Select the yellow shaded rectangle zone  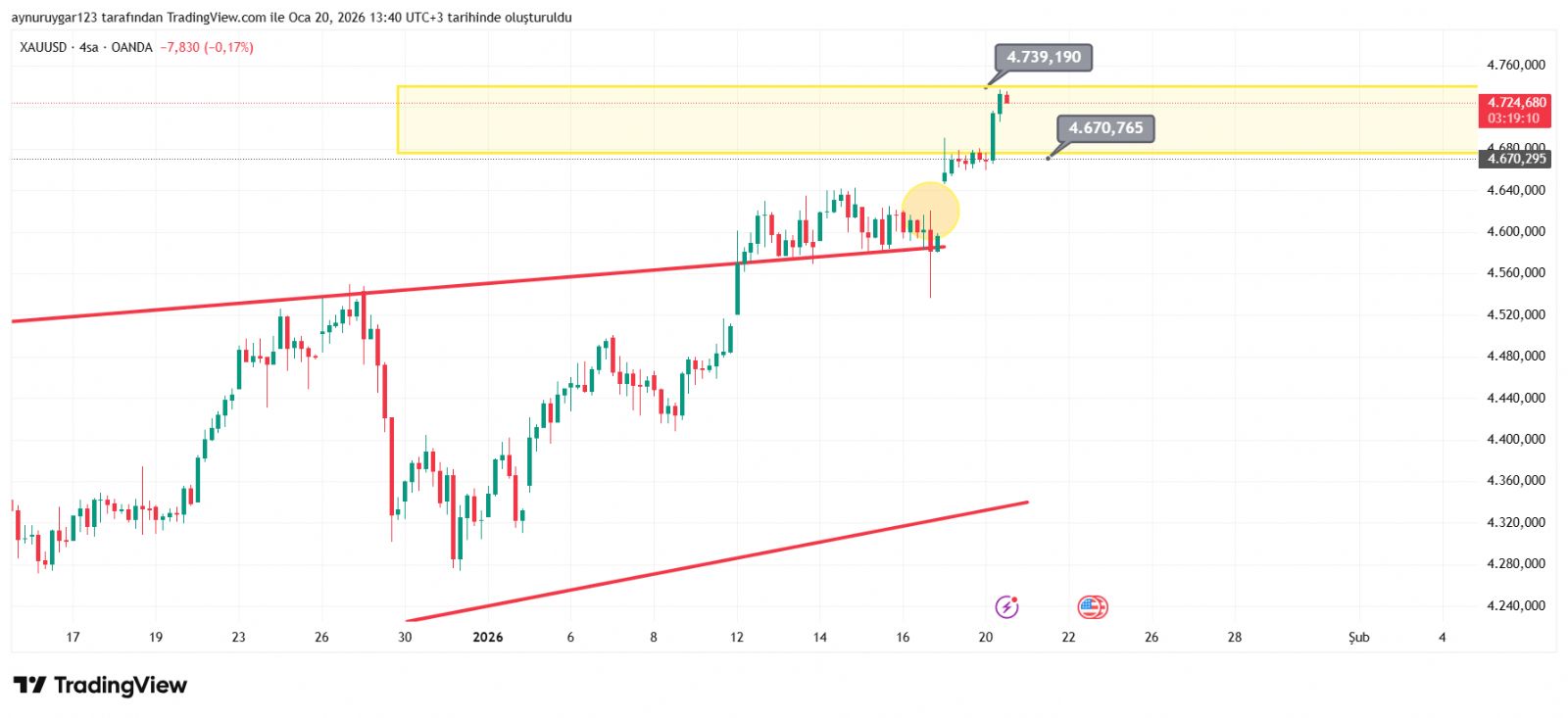tap(686, 120)
